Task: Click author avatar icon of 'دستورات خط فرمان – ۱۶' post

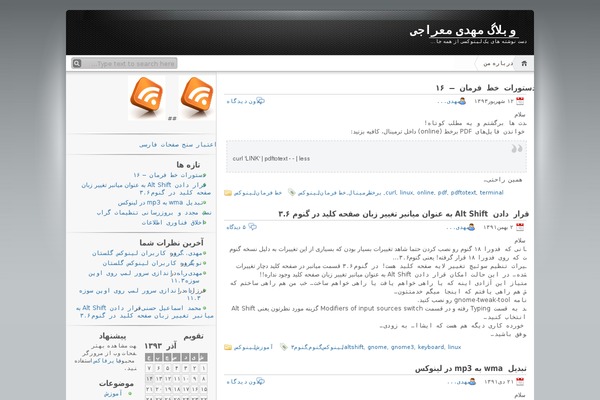Action: click(x=462, y=101)
